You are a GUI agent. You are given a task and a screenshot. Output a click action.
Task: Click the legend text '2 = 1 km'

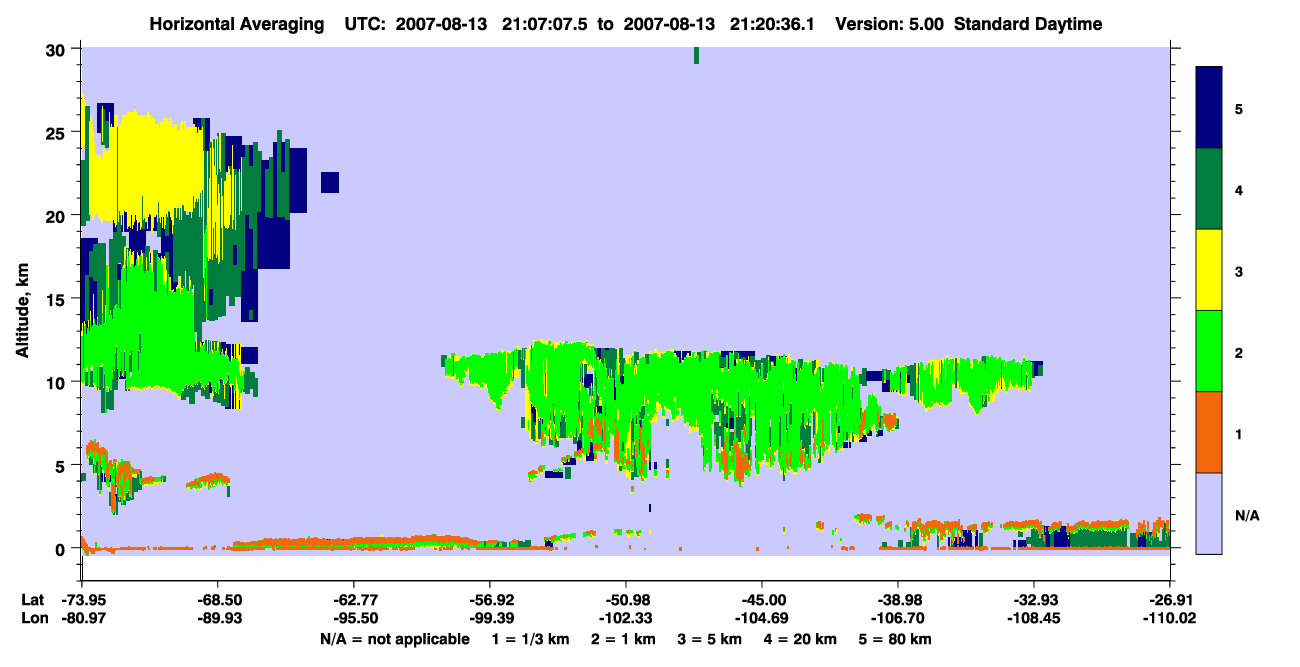click(624, 639)
